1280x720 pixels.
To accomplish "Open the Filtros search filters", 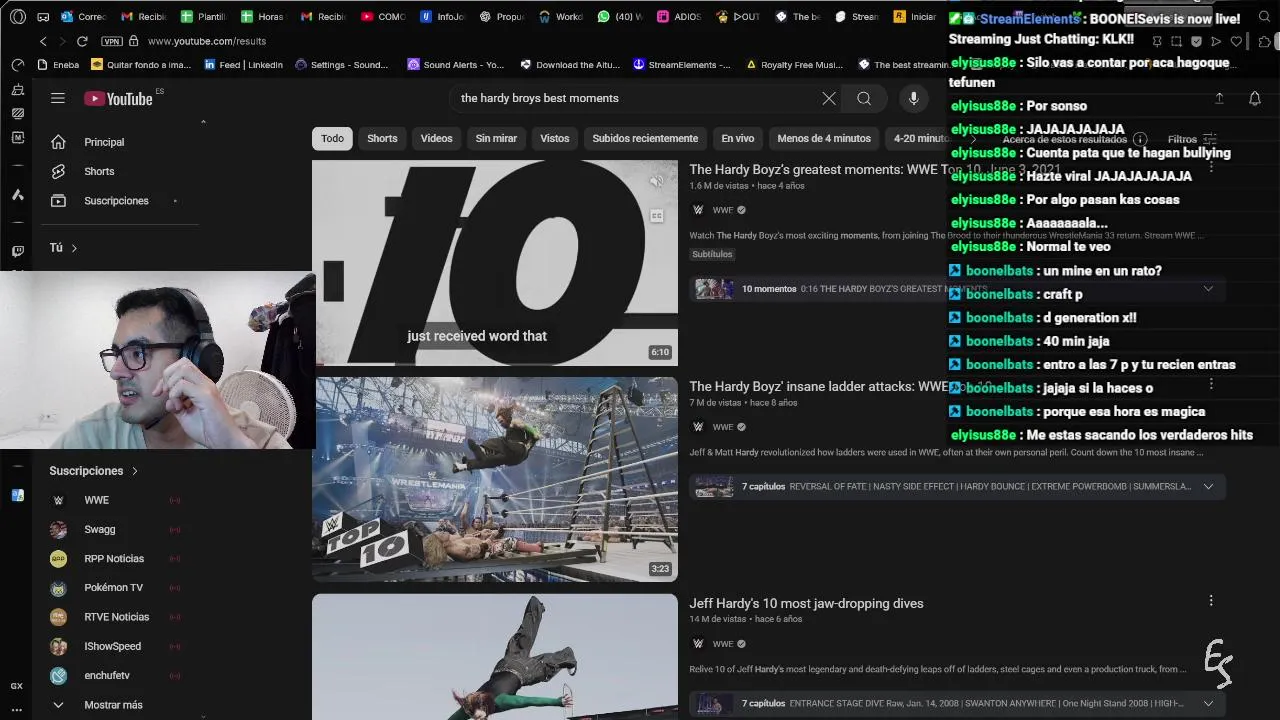I will click(1192, 139).
